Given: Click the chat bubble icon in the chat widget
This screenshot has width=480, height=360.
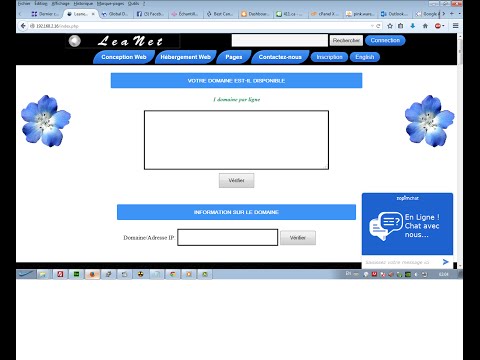Looking at the screenshot, I should 386,226.
